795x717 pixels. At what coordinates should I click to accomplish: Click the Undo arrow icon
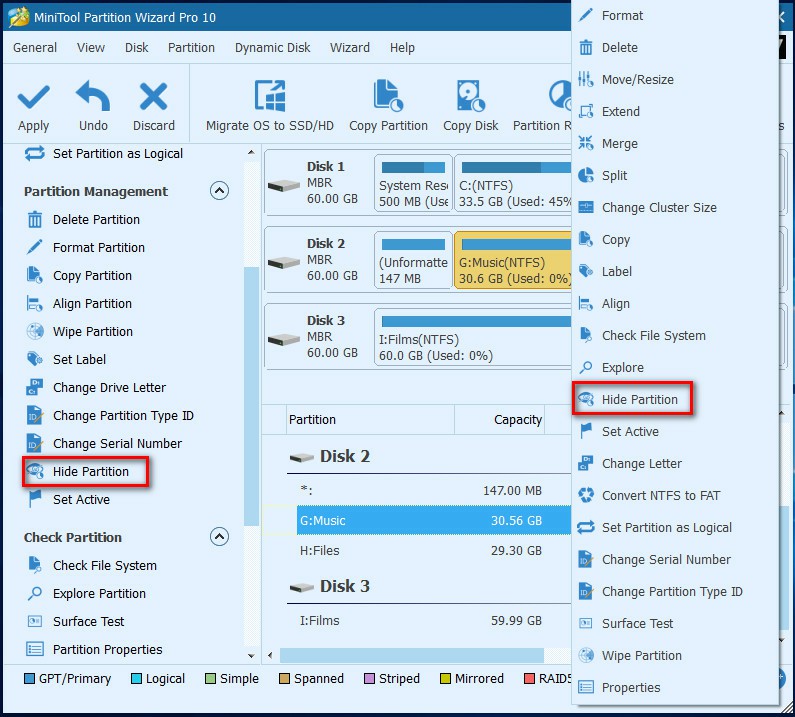[93, 98]
